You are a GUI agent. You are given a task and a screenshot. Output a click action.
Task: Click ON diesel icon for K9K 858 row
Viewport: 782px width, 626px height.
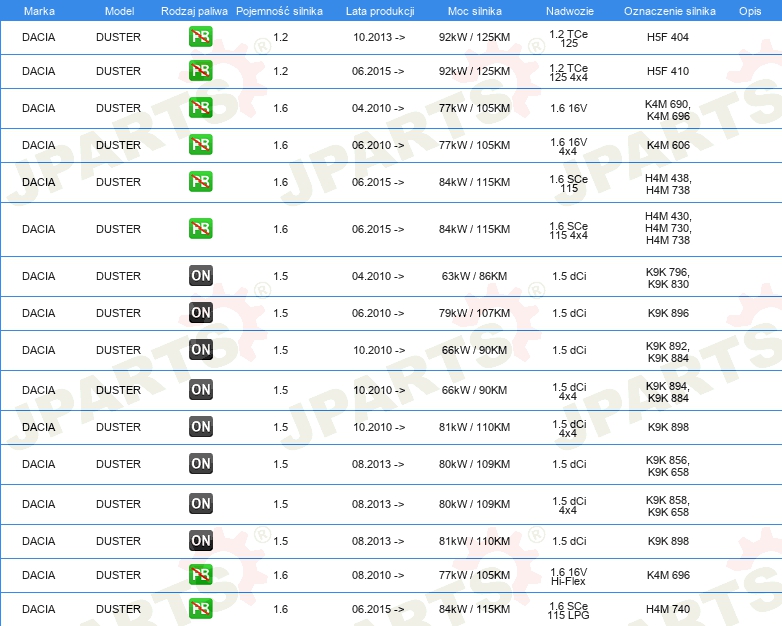tap(200, 503)
